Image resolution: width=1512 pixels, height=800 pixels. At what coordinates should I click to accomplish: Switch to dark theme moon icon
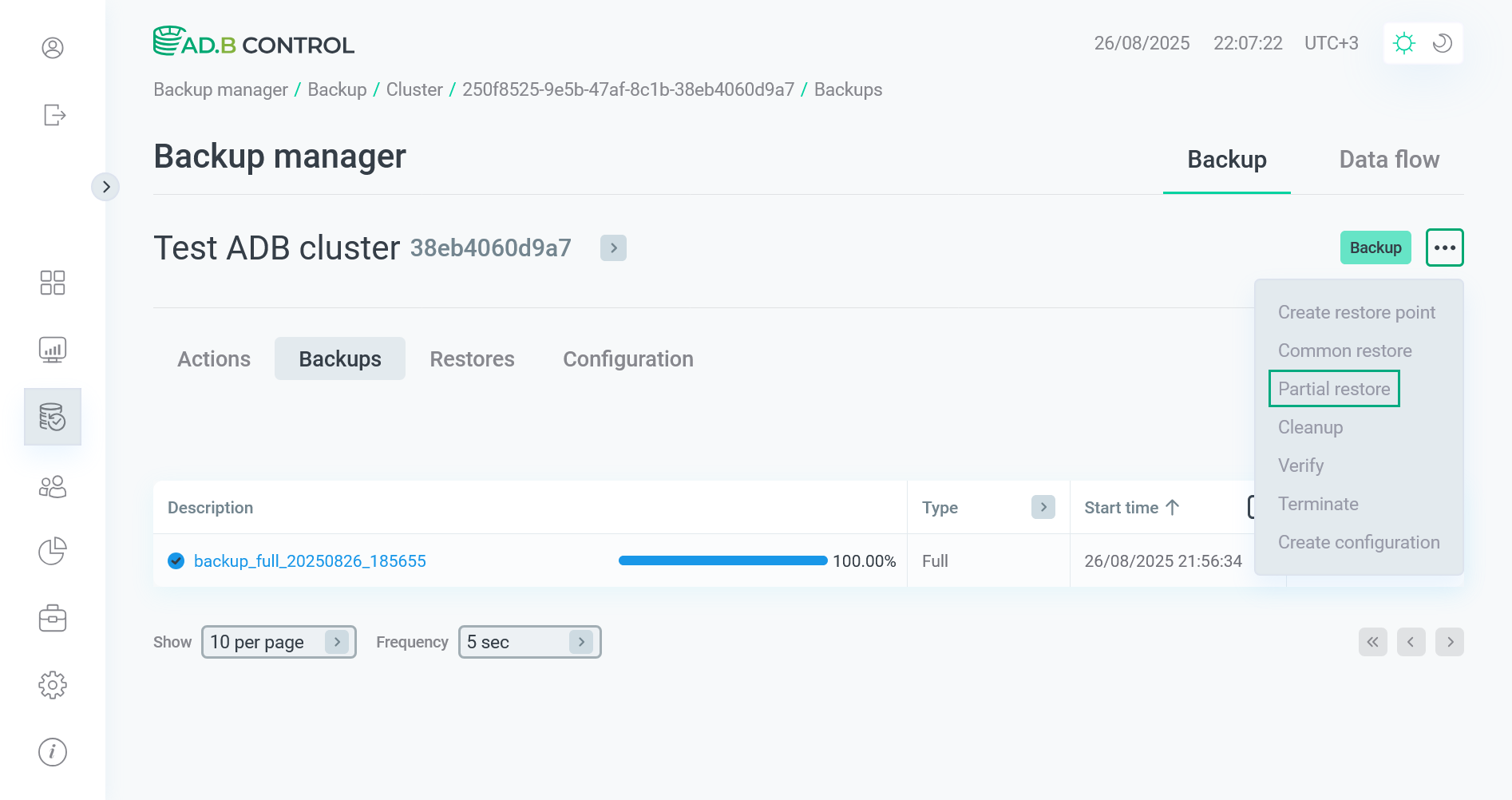pos(1442,43)
